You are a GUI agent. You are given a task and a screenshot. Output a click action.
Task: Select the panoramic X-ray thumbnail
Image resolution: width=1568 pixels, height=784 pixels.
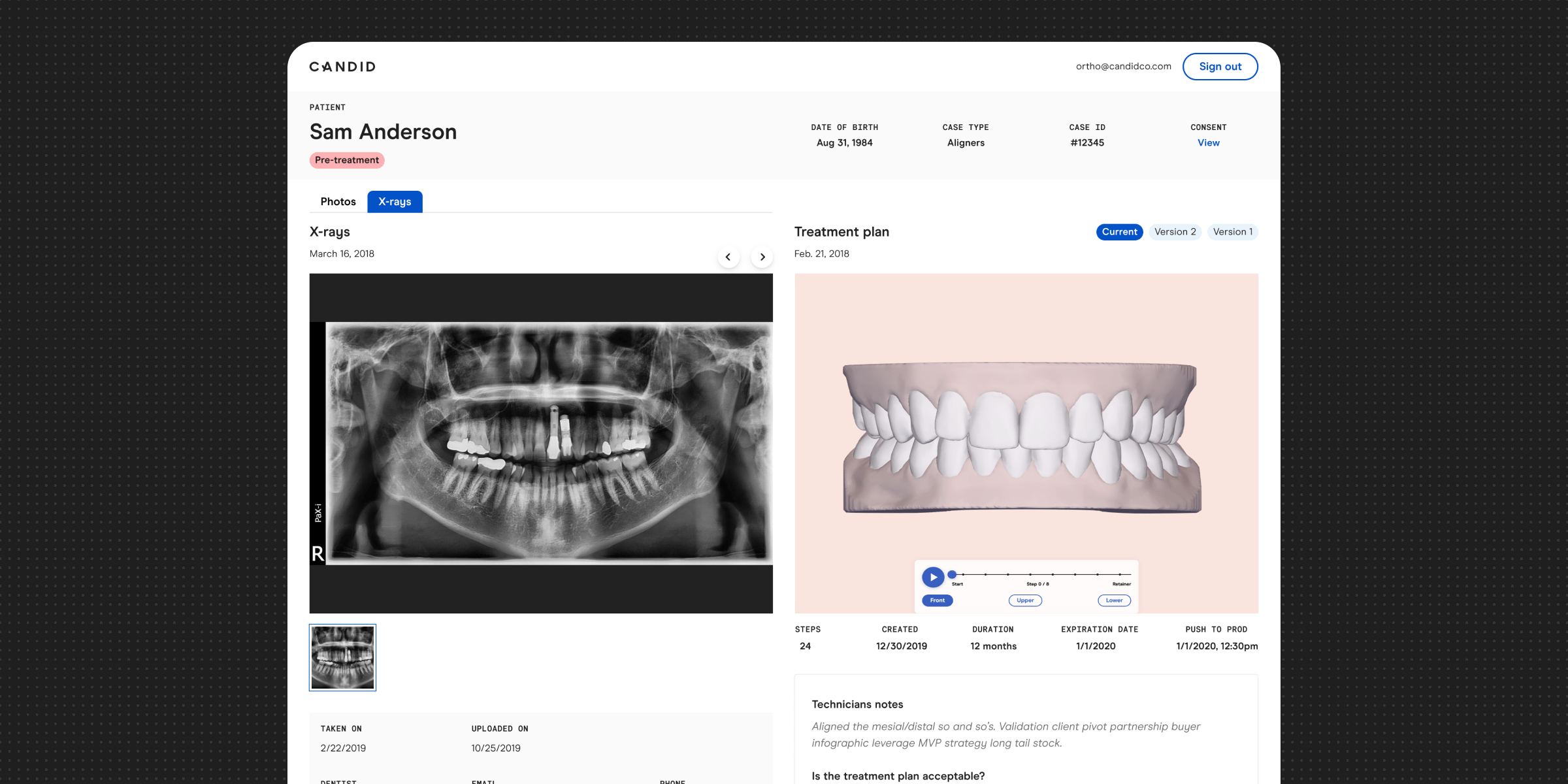(x=342, y=657)
